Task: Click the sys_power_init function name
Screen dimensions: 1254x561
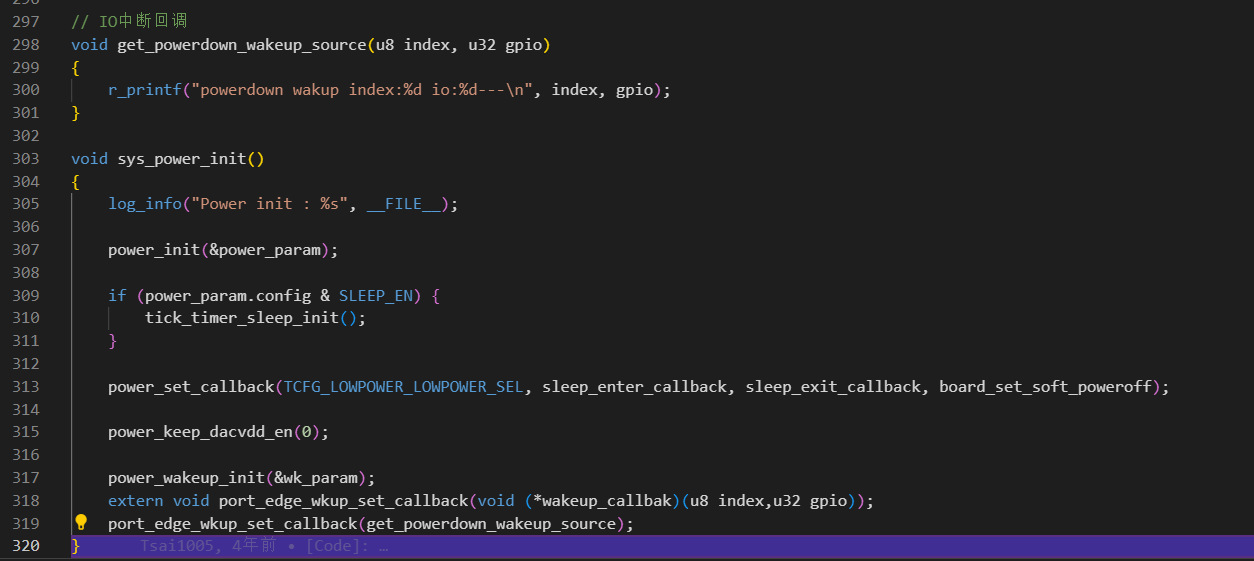Action: [181, 158]
